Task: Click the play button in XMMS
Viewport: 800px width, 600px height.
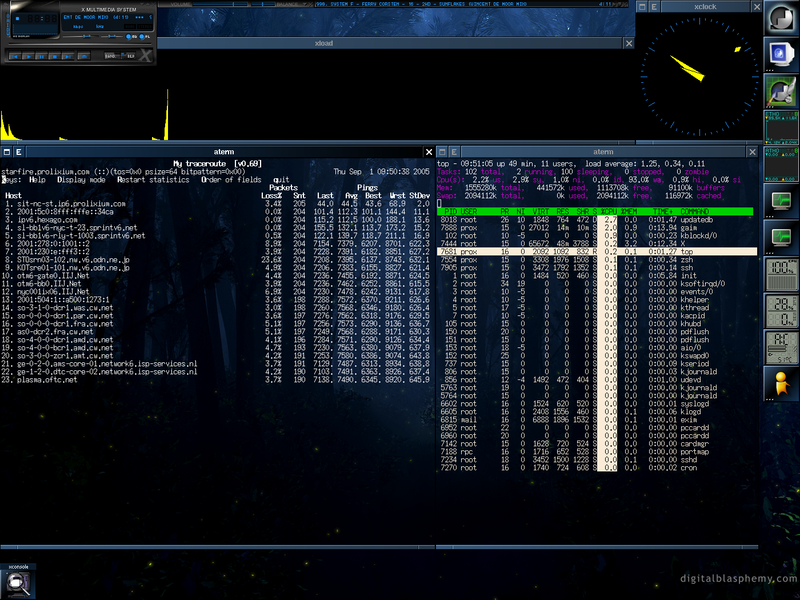Action: (x=28, y=56)
